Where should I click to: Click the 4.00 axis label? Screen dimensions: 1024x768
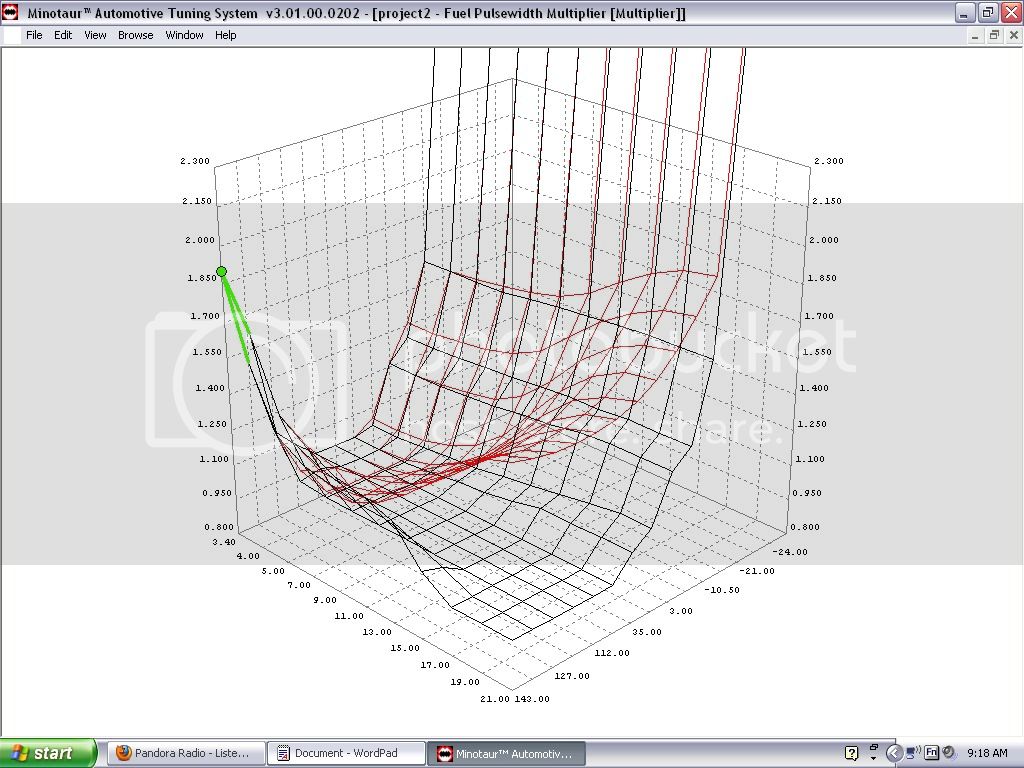pos(248,556)
